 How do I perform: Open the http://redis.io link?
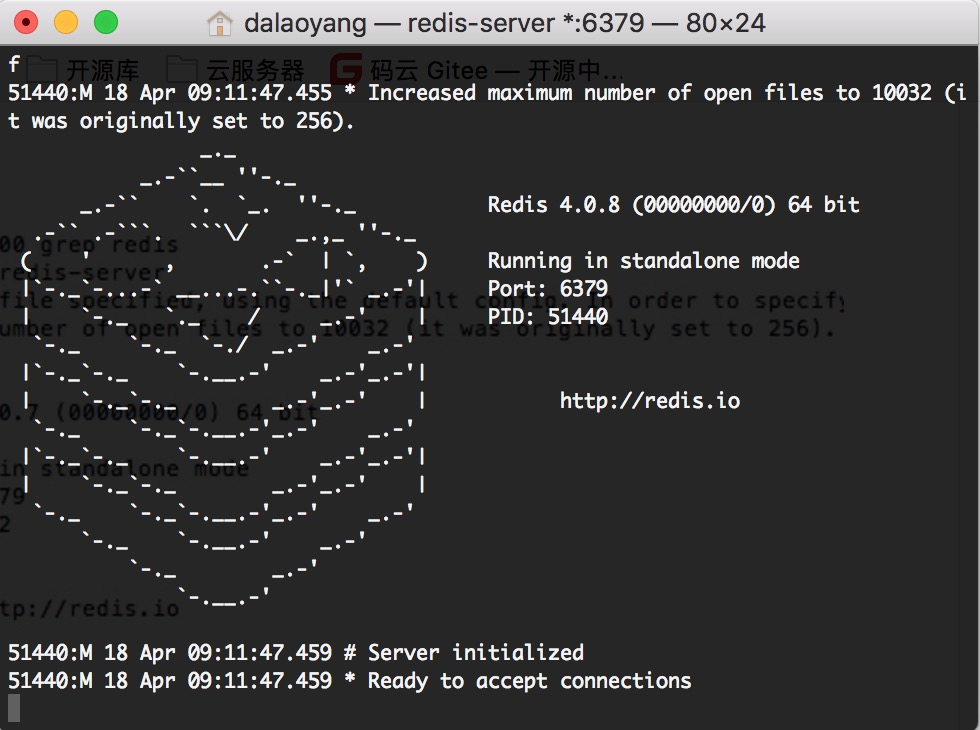[x=650, y=400]
